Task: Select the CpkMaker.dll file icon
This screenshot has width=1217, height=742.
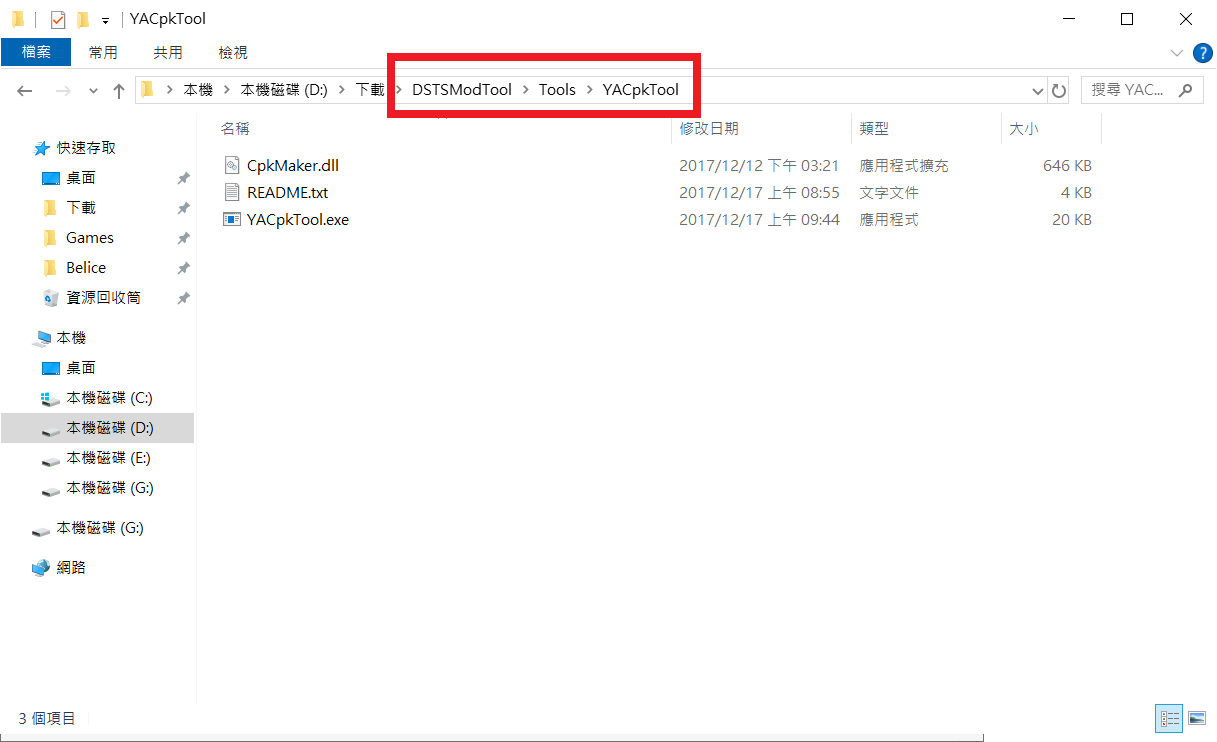Action: click(232, 165)
